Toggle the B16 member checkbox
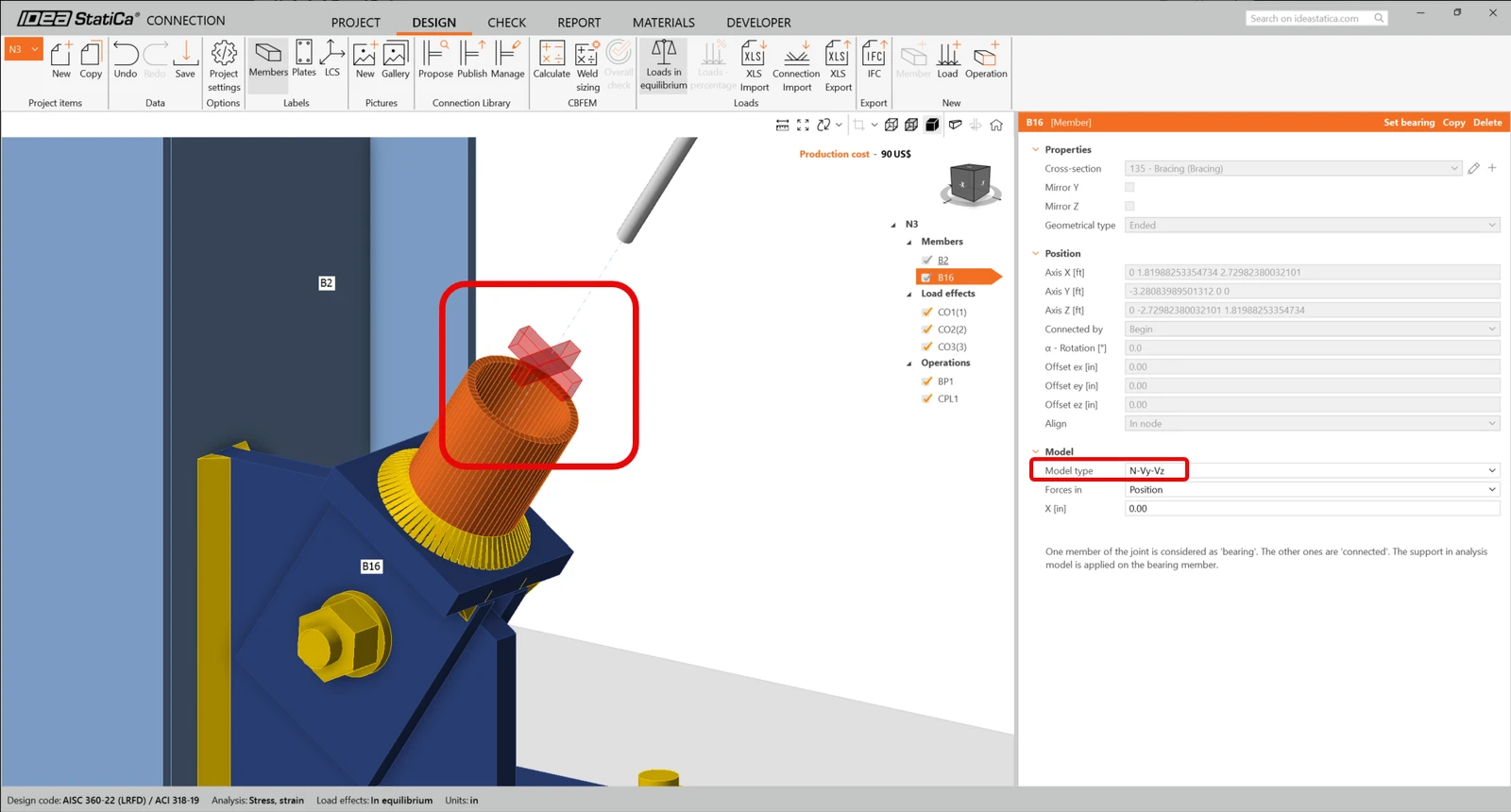The image size is (1511, 812). pyautogui.click(x=927, y=278)
